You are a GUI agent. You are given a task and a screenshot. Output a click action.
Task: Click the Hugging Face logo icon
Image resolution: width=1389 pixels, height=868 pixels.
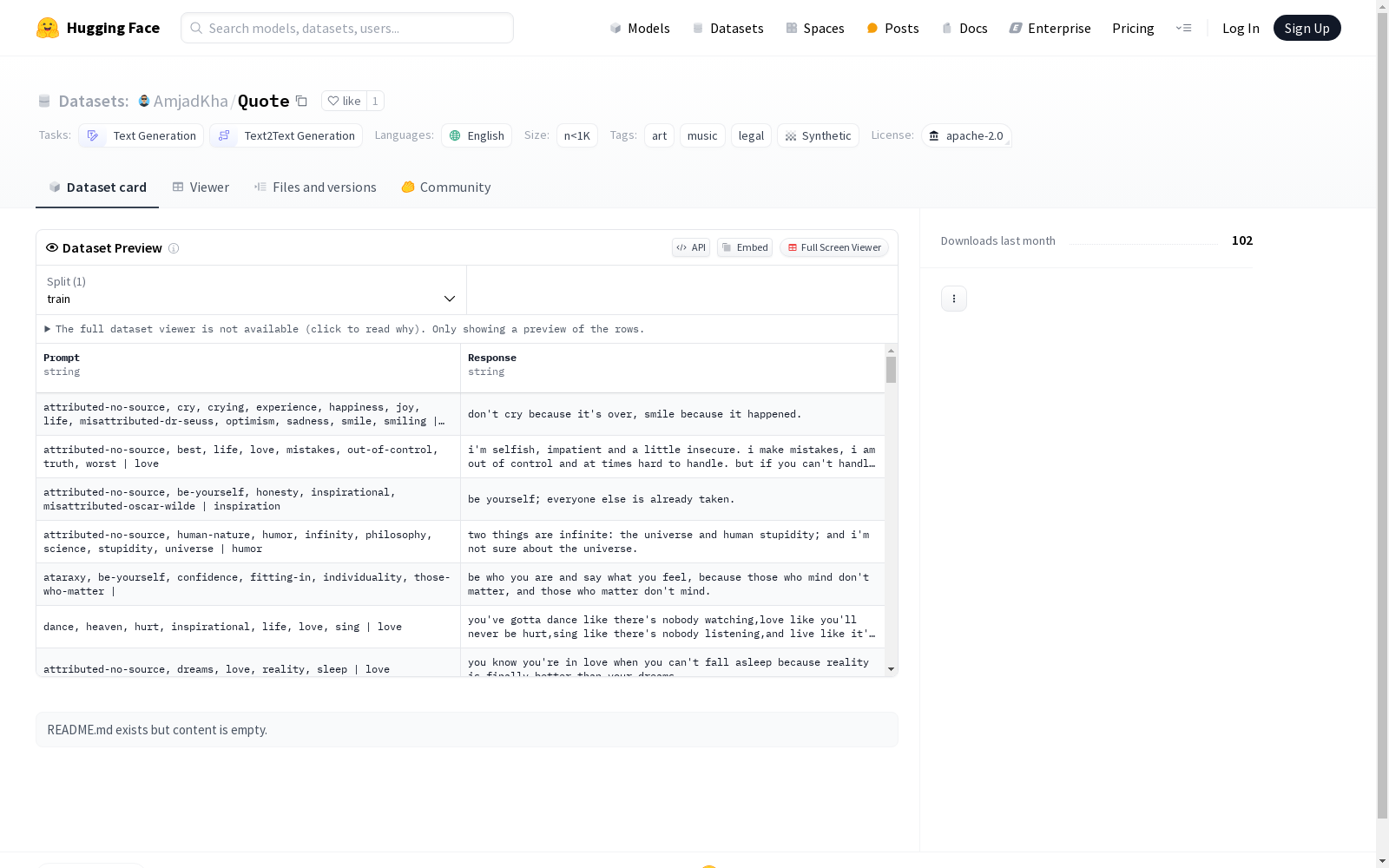[48, 28]
